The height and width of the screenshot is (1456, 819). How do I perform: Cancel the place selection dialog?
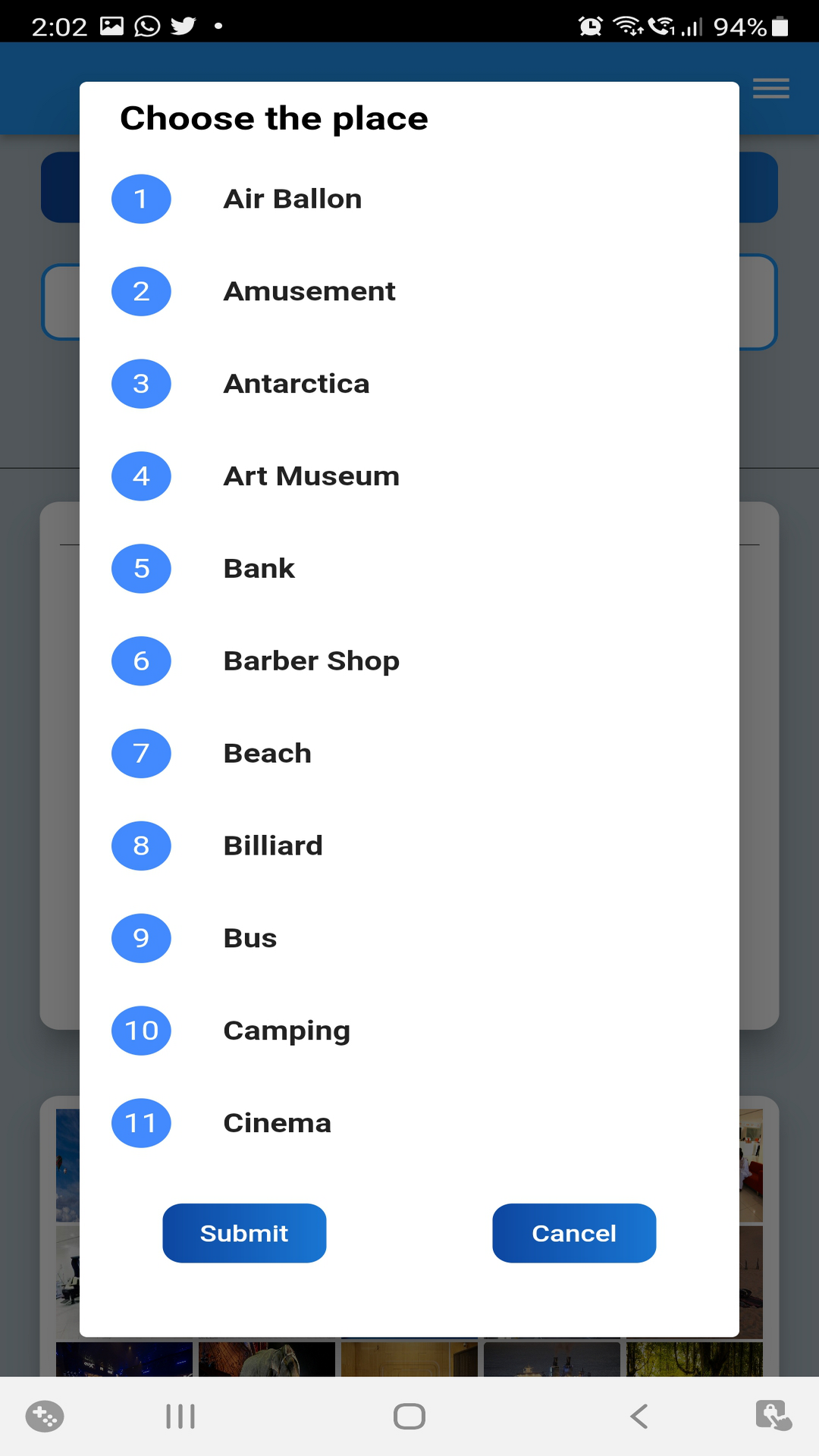[x=574, y=1233]
